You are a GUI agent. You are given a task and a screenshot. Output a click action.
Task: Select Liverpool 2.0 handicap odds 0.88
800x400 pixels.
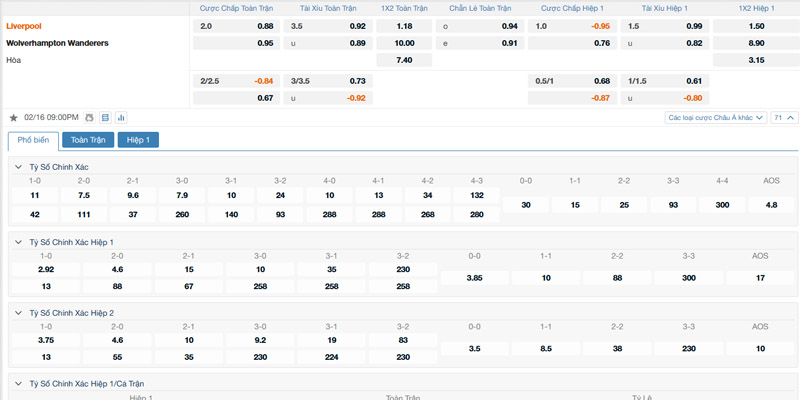coord(237,26)
